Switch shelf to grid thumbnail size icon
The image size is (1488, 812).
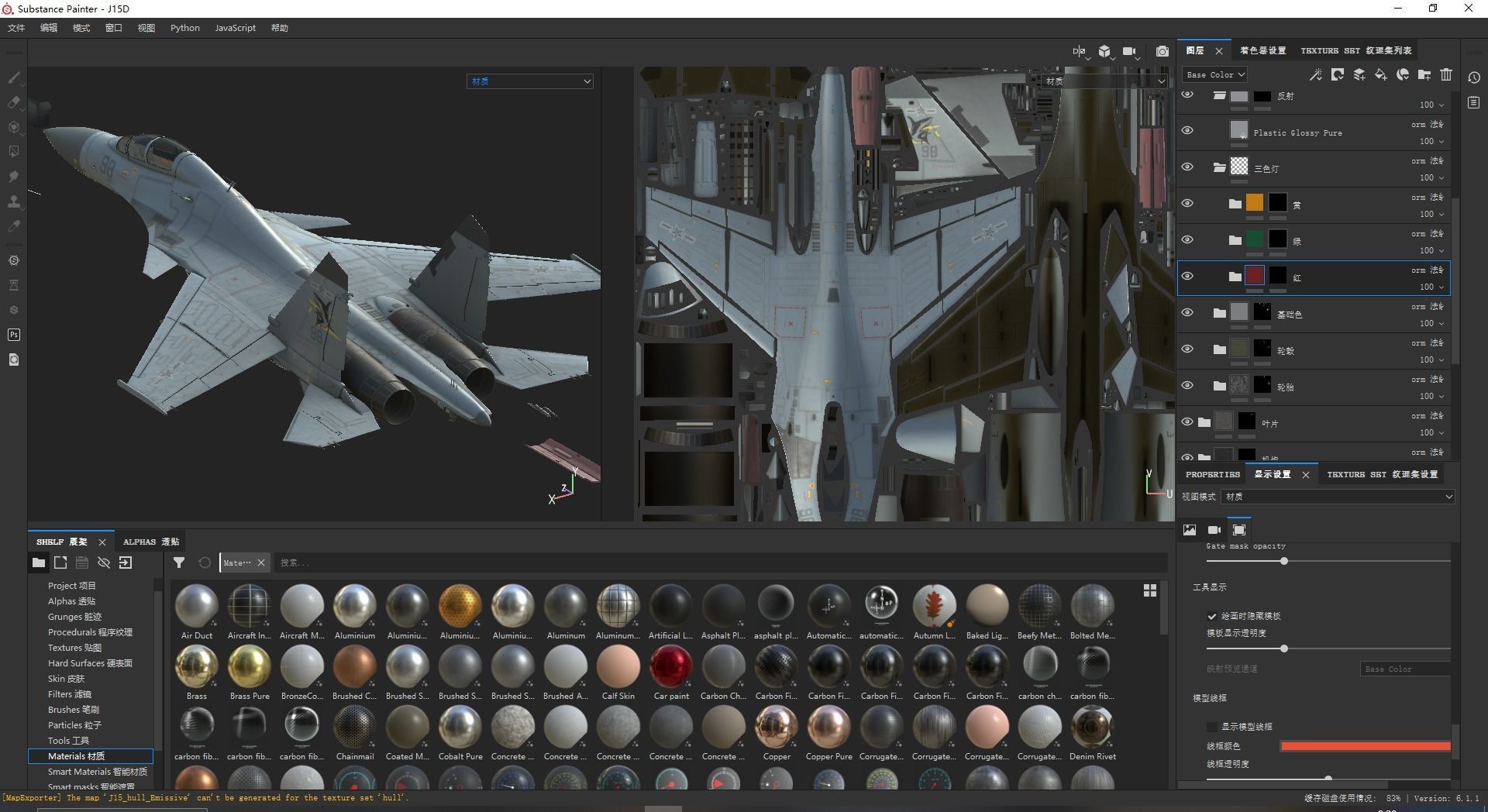point(1150,590)
